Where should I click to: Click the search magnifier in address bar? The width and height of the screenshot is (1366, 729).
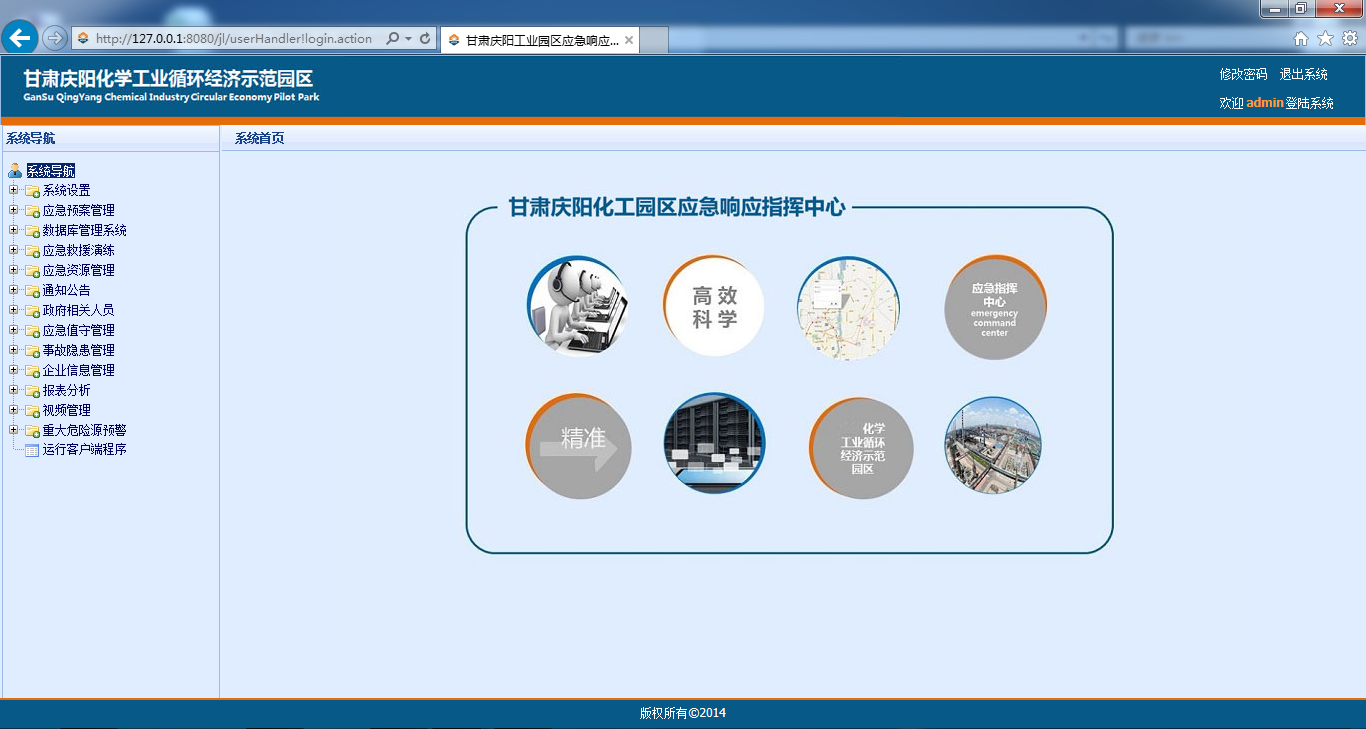click(x=392, y=38)
